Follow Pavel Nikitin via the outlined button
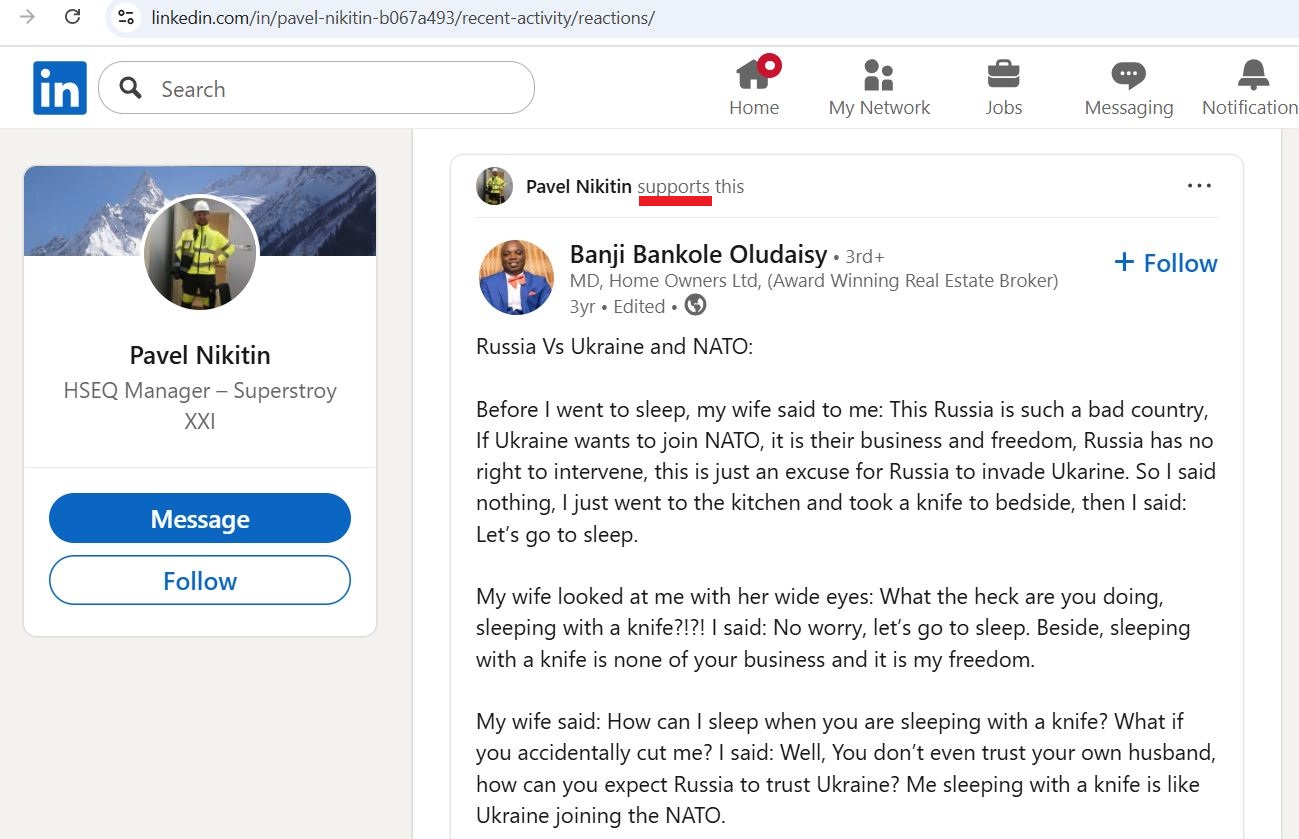The image size is (1299, 839). click(199, 580)
